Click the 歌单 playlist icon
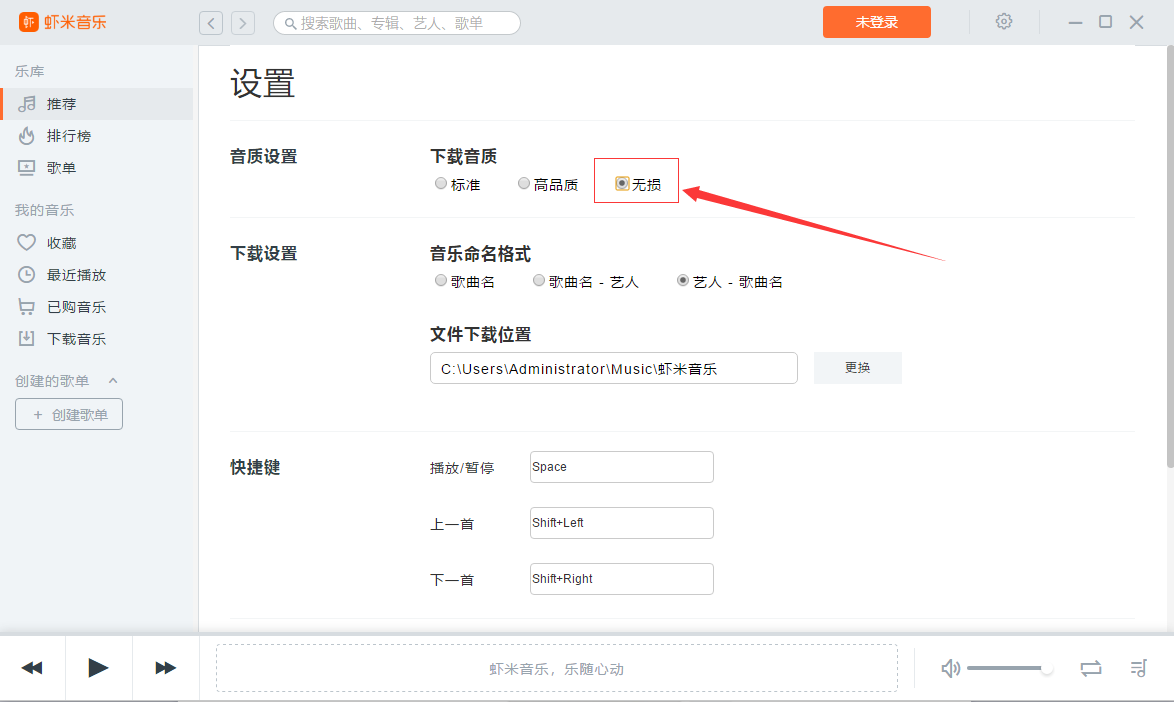The image size is (1174, 702). click(26, 168)
